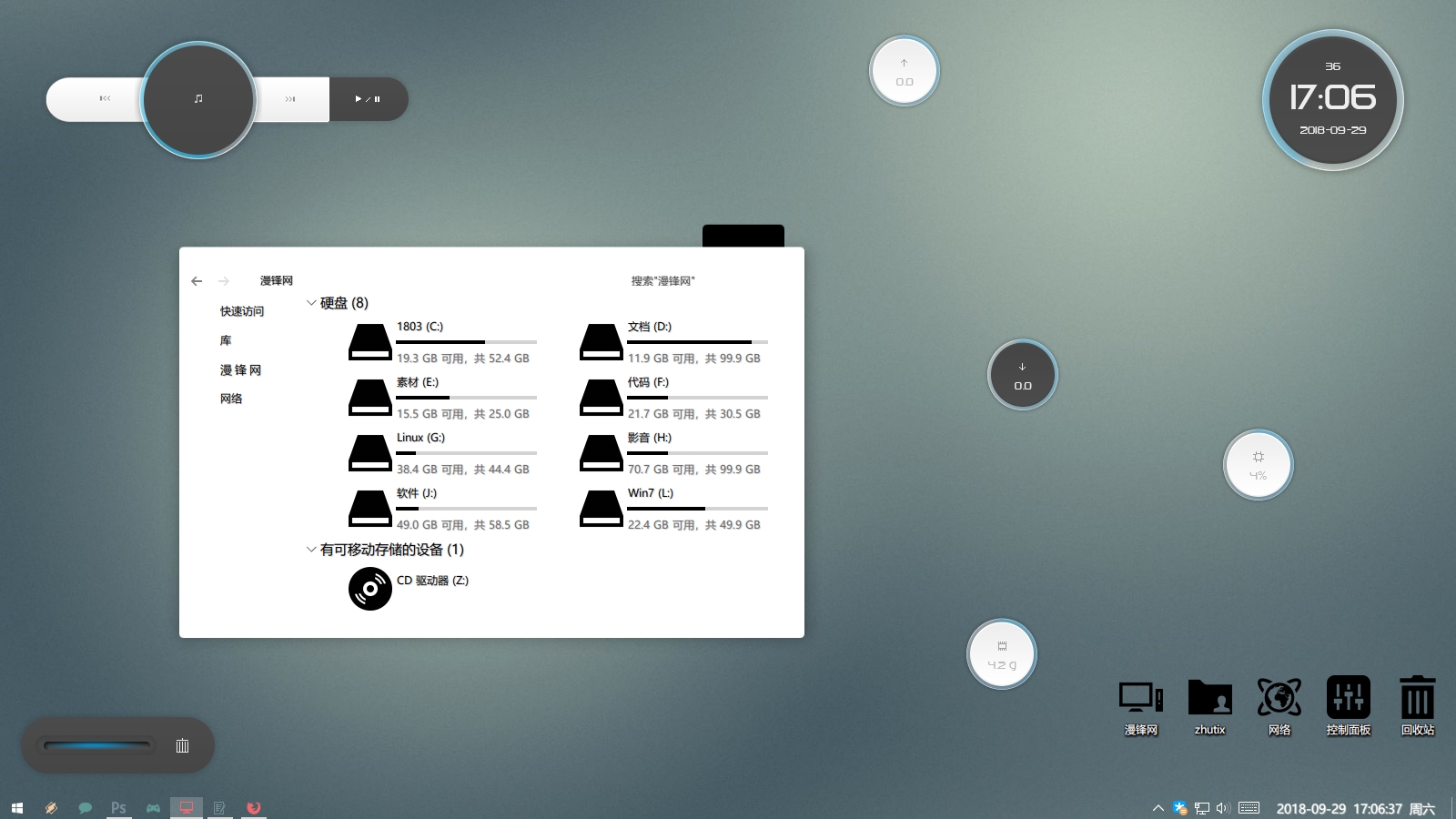Open the CD drive (Z:)
The height and width of the screenshot is (819, 1456).
point(369,589)
